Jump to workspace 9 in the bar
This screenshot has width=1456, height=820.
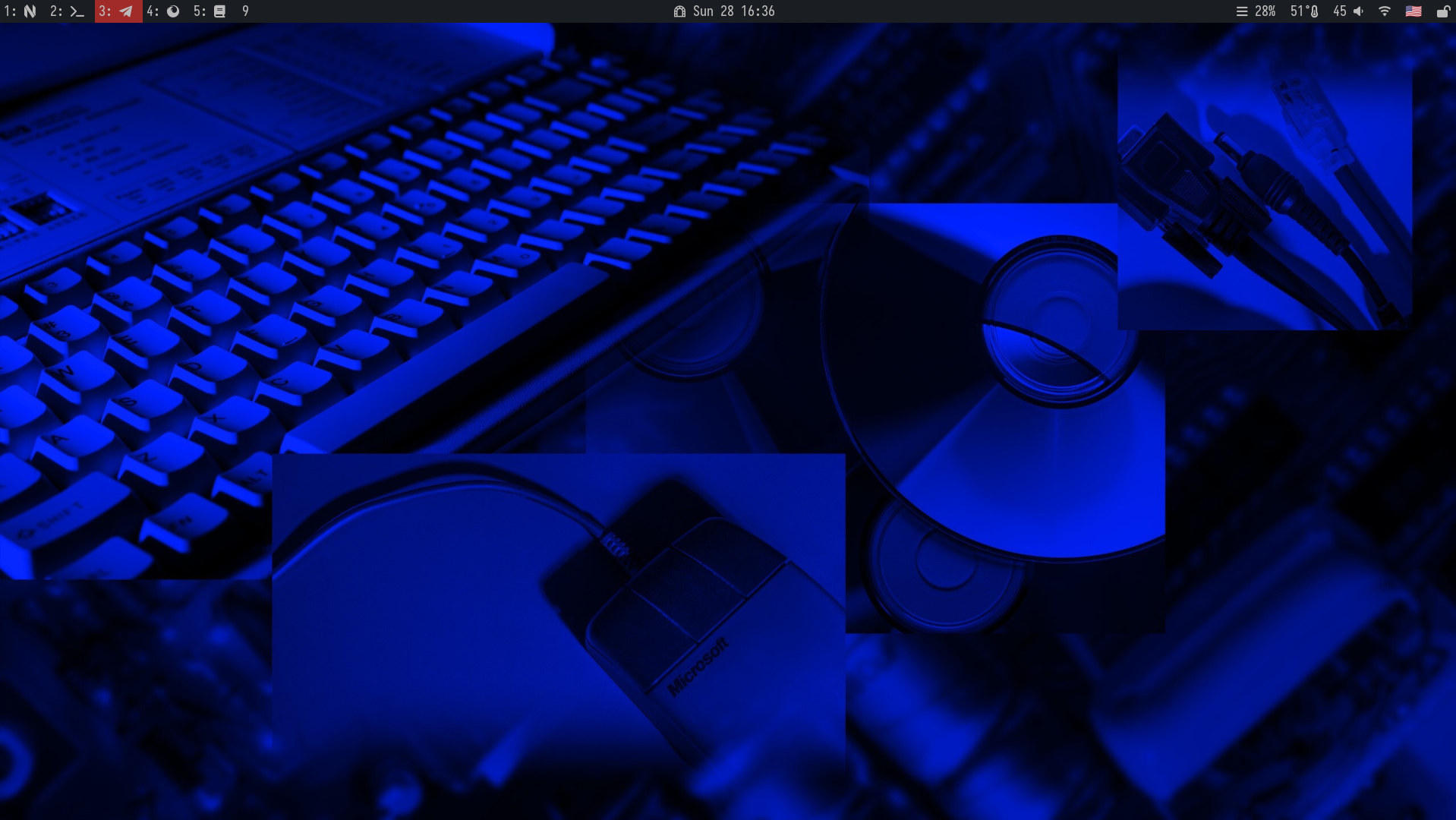[245, 11]
